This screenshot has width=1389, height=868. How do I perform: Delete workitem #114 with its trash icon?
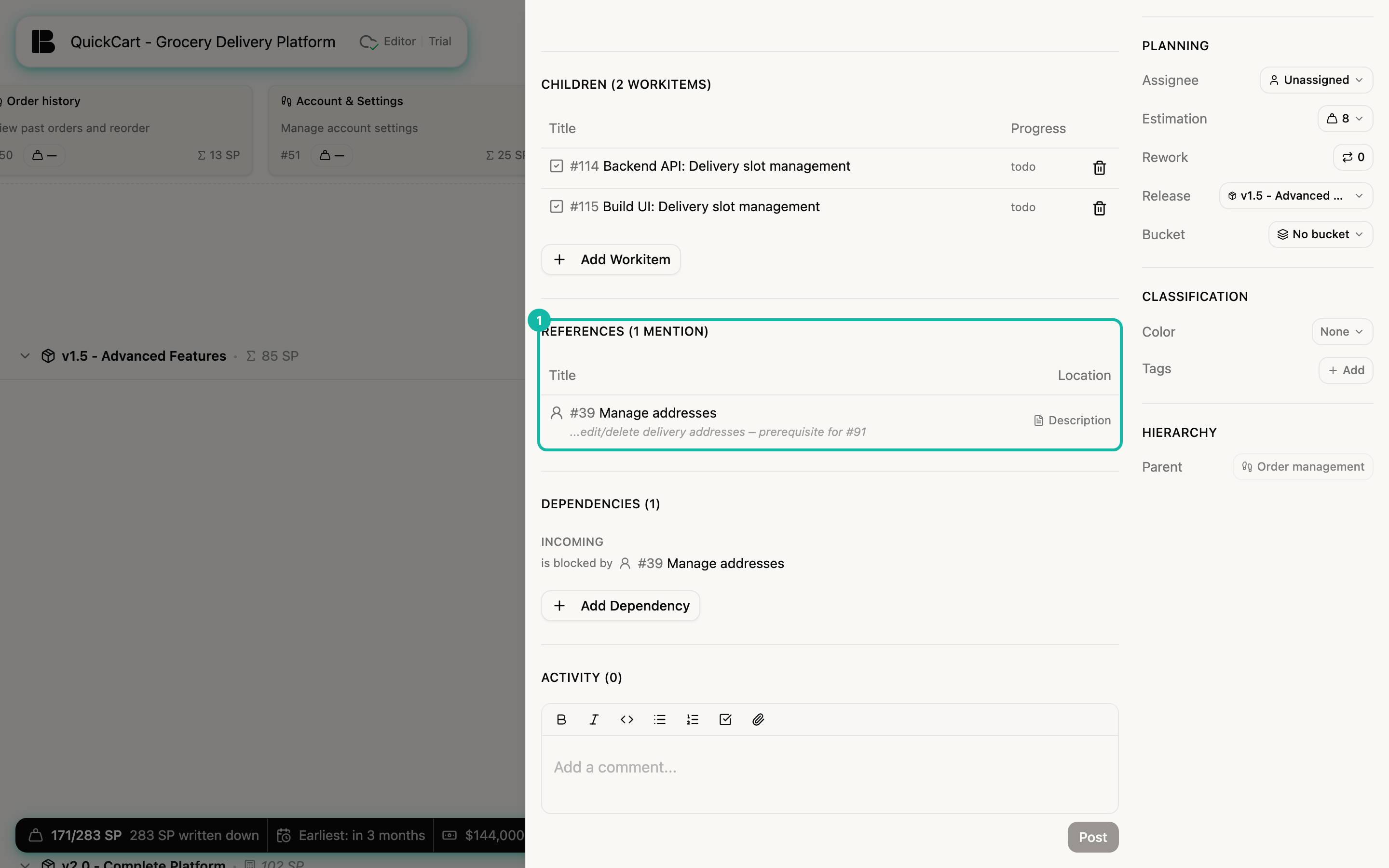click(x=1099, y=168)
